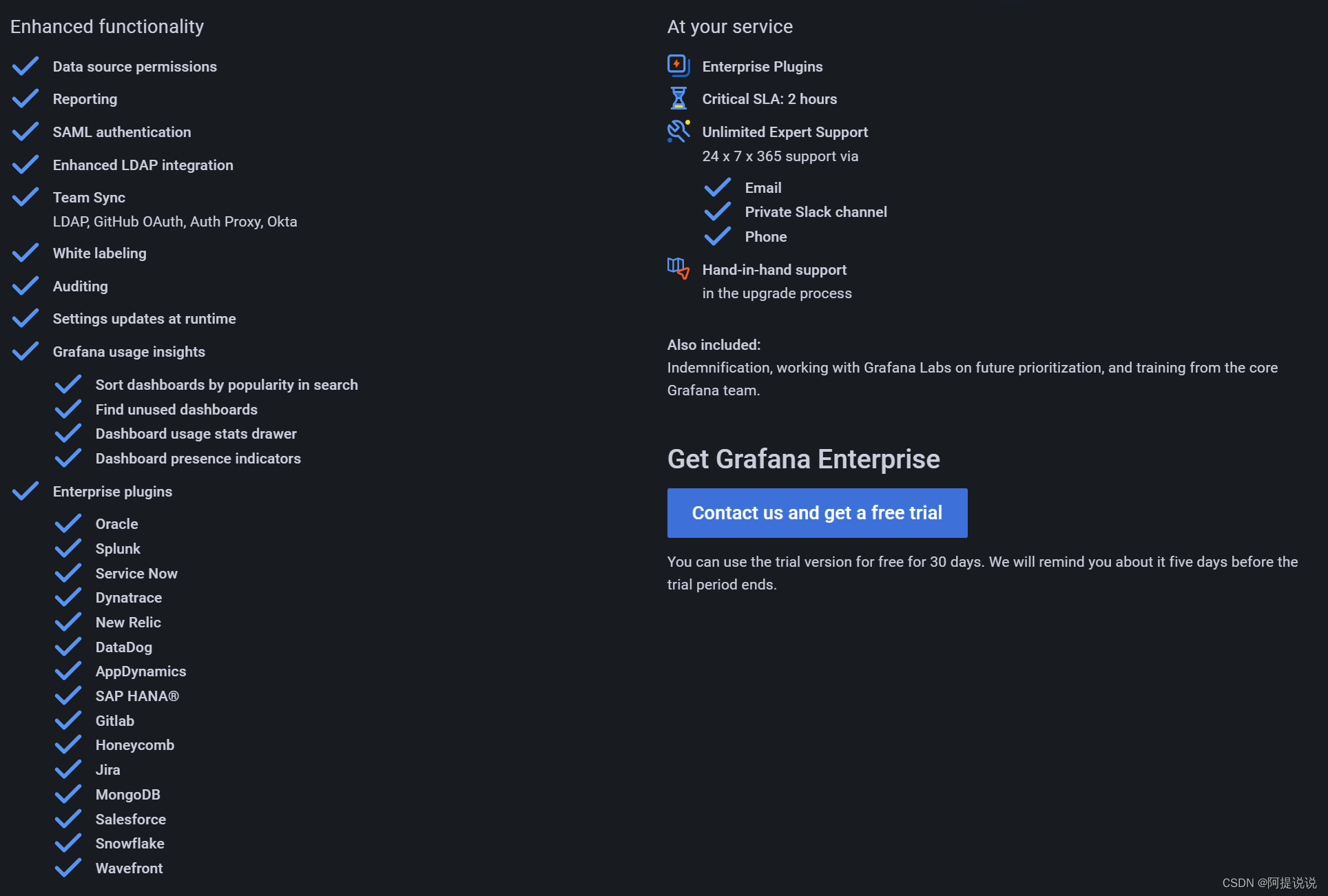Screen dimensions: 1328x896
Task: Click the Enterprise plugins list heading
Action: 112,492
